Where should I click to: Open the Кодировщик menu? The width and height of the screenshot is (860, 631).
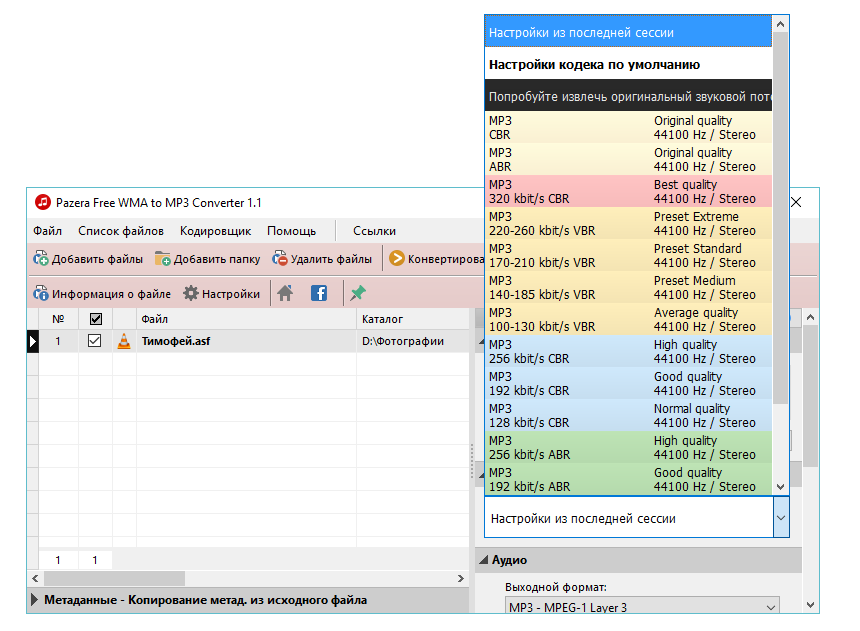[x=215, y=230]
